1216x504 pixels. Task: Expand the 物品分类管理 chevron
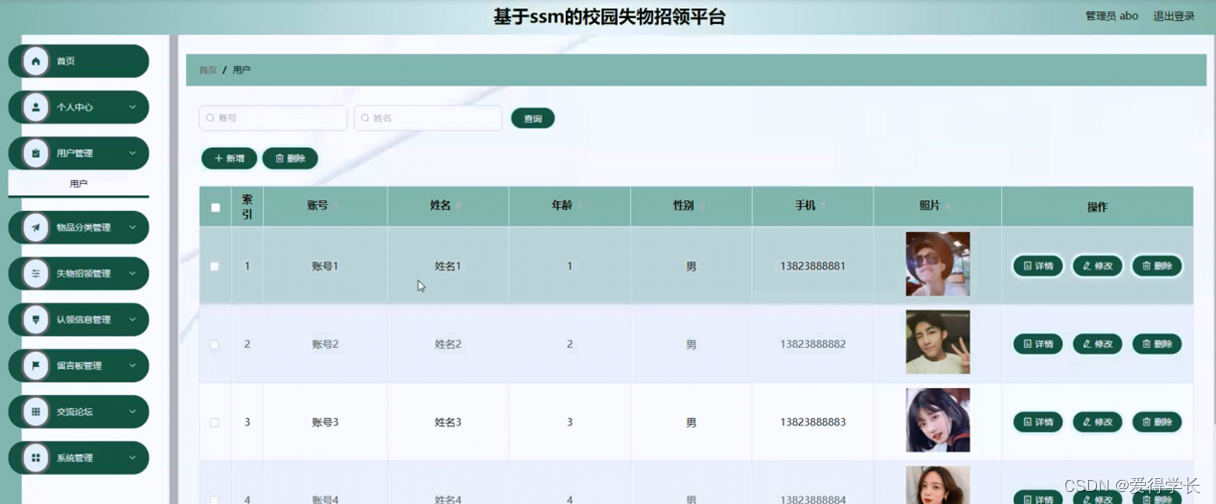click(132, 227)
